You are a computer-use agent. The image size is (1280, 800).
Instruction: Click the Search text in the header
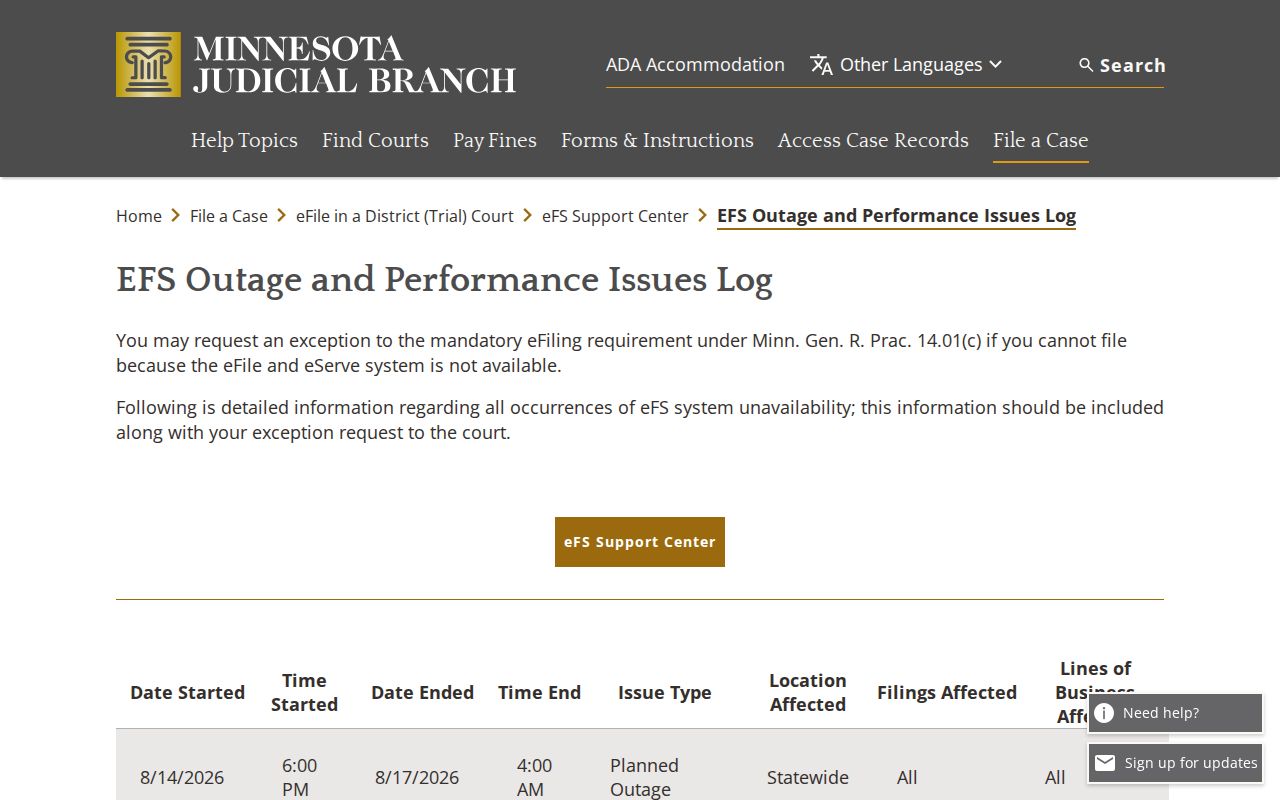click(x=1133, y=65)
